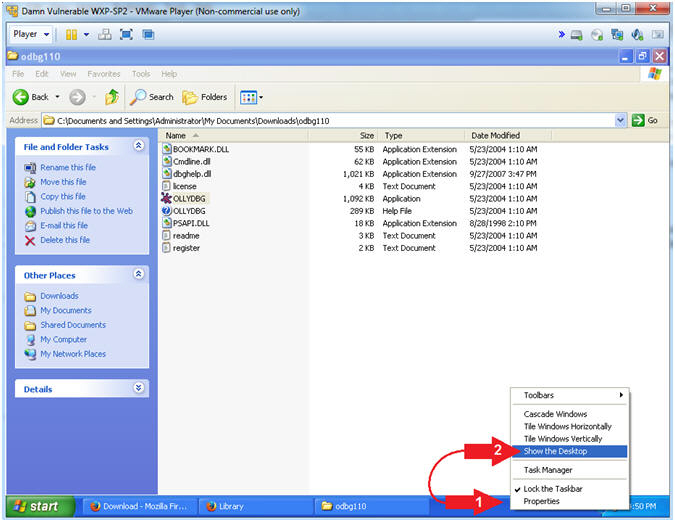Open the Views dropdown arrow
The image size is (675, 522).
pos(261,98)
